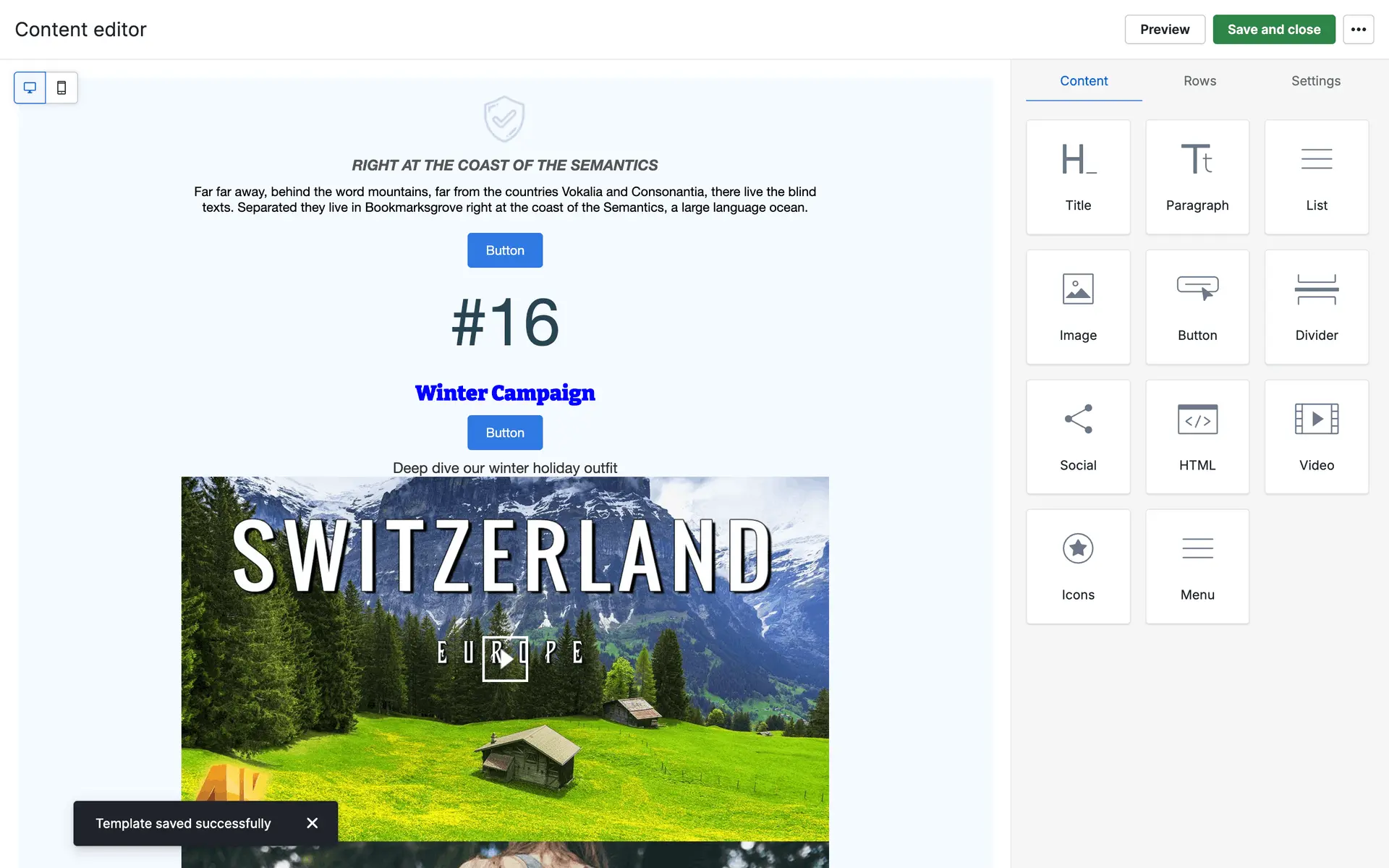Viewport: 1389px width, 868px height.
Task: Select the Menu content block
Action: 1197,566
